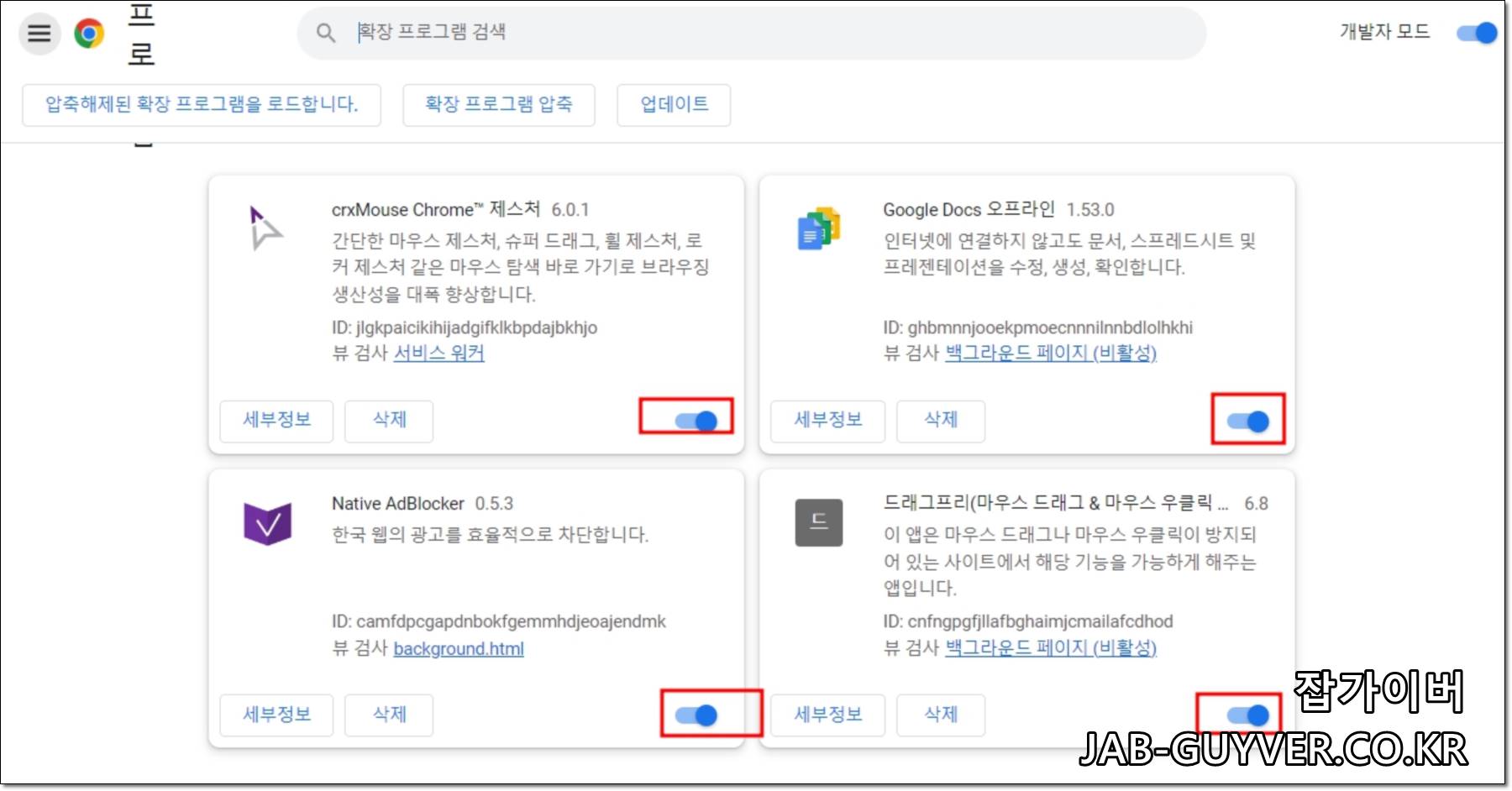Screen dimensions: 1512x791
Task: Click the Google Docs 오프라인 title
Action: tap(969, 209)
